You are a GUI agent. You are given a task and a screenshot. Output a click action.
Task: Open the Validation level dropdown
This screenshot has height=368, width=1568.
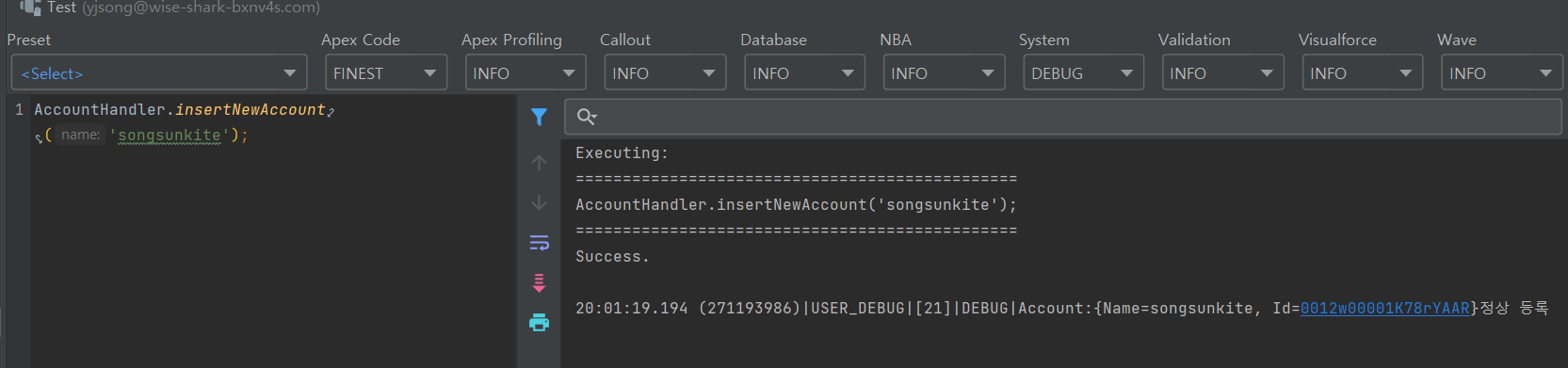tap(1223, 72)
